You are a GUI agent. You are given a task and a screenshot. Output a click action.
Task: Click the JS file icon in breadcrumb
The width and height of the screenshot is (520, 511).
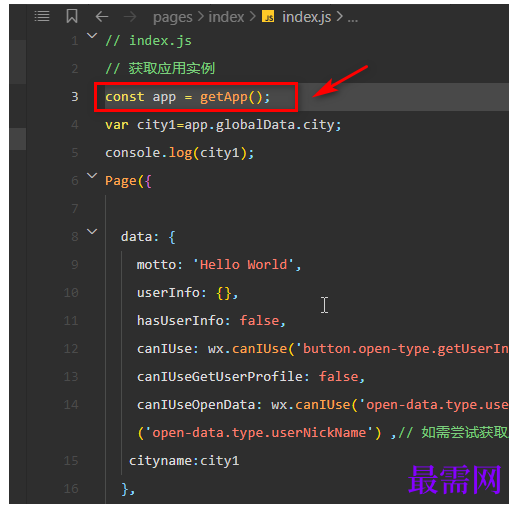pos(268,16)
